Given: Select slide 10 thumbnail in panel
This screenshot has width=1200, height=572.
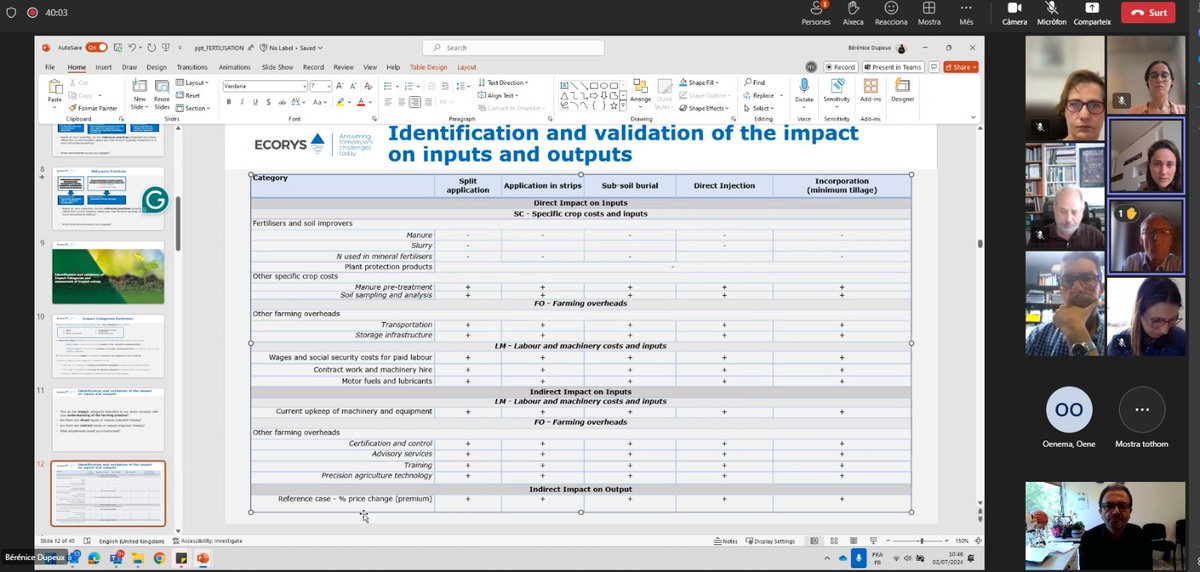Looking at the screenshot, I should click(x=108, y=344).
